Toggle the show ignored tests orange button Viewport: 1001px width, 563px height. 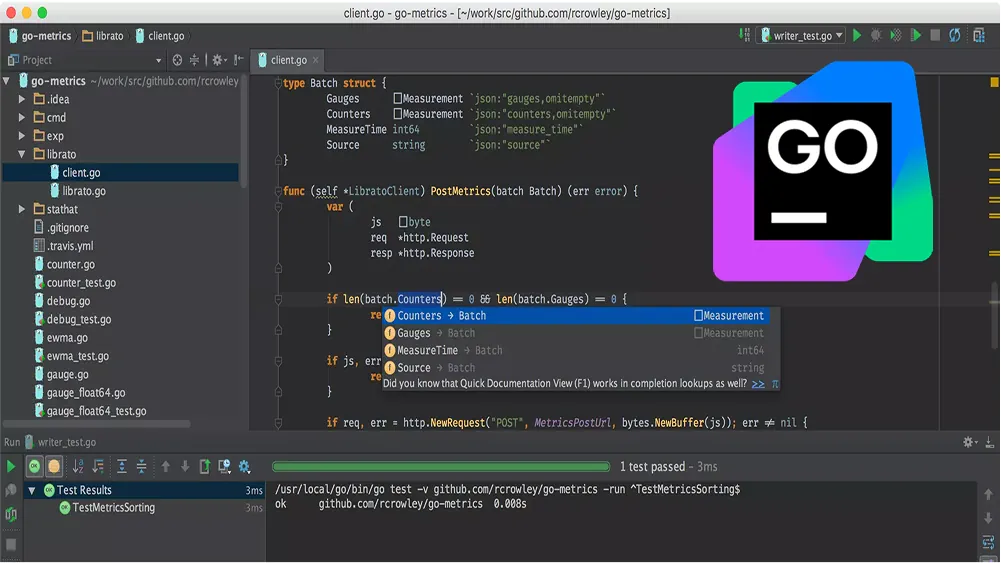click(x=54, y=467)
